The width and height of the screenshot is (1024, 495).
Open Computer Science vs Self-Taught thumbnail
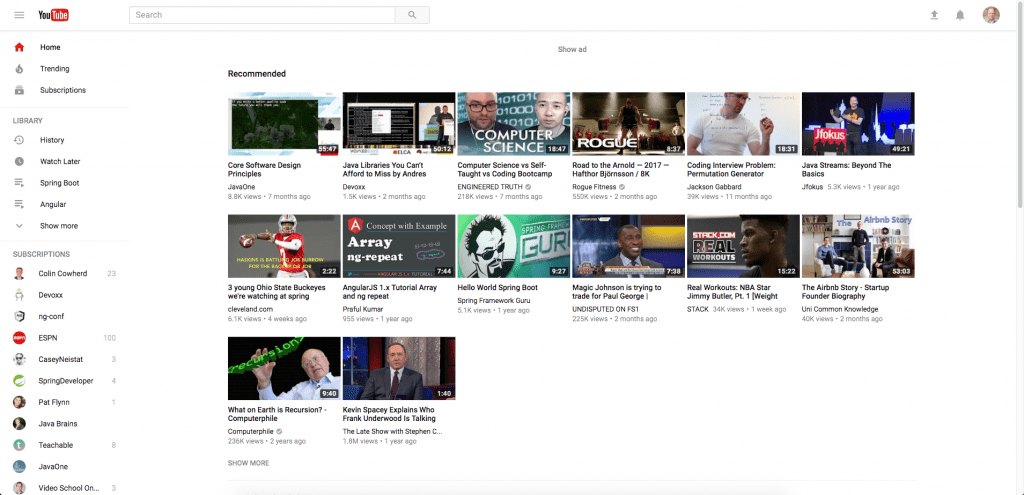pyautogui.click(x=514, y=123)
